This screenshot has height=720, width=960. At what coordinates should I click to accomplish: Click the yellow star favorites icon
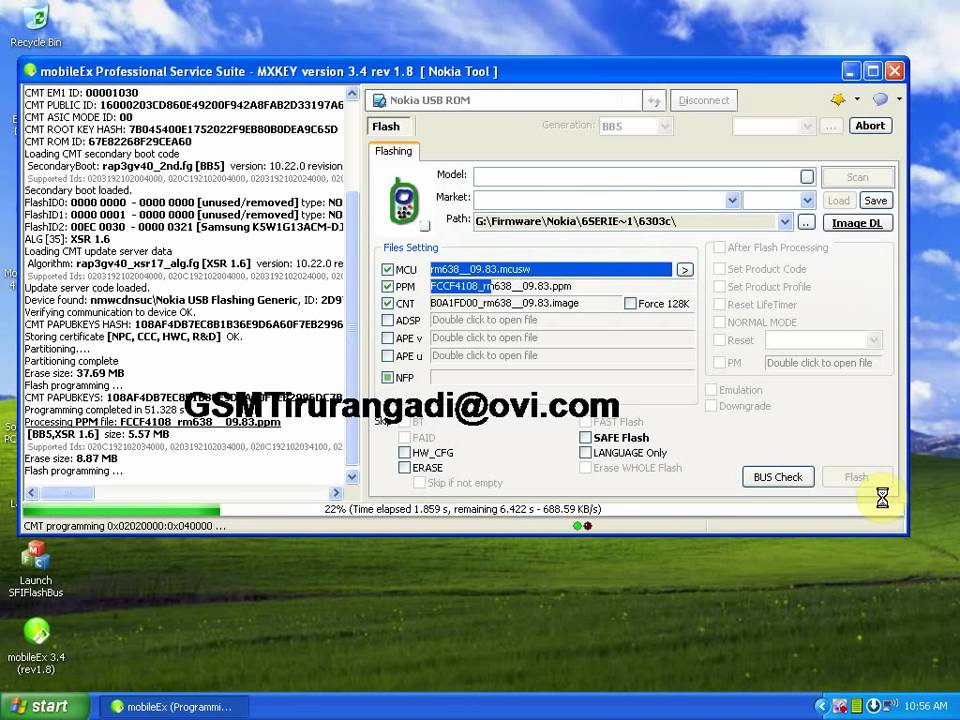pos(838,99)
